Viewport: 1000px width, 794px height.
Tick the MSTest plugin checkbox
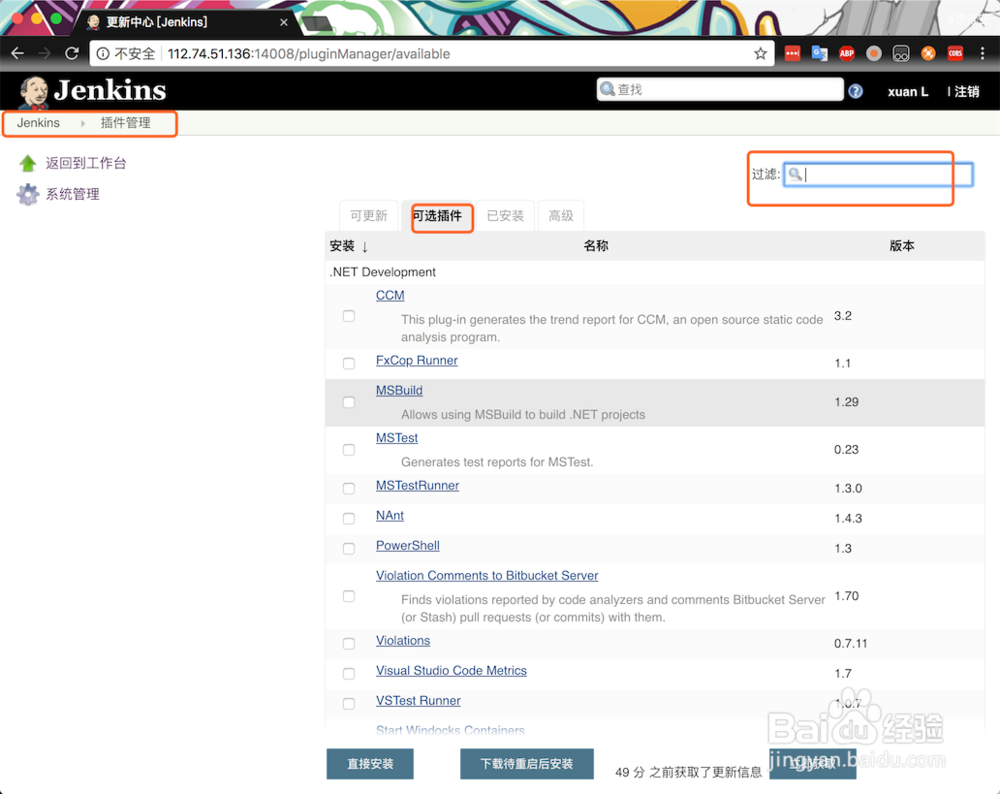(x=349, y=450)
